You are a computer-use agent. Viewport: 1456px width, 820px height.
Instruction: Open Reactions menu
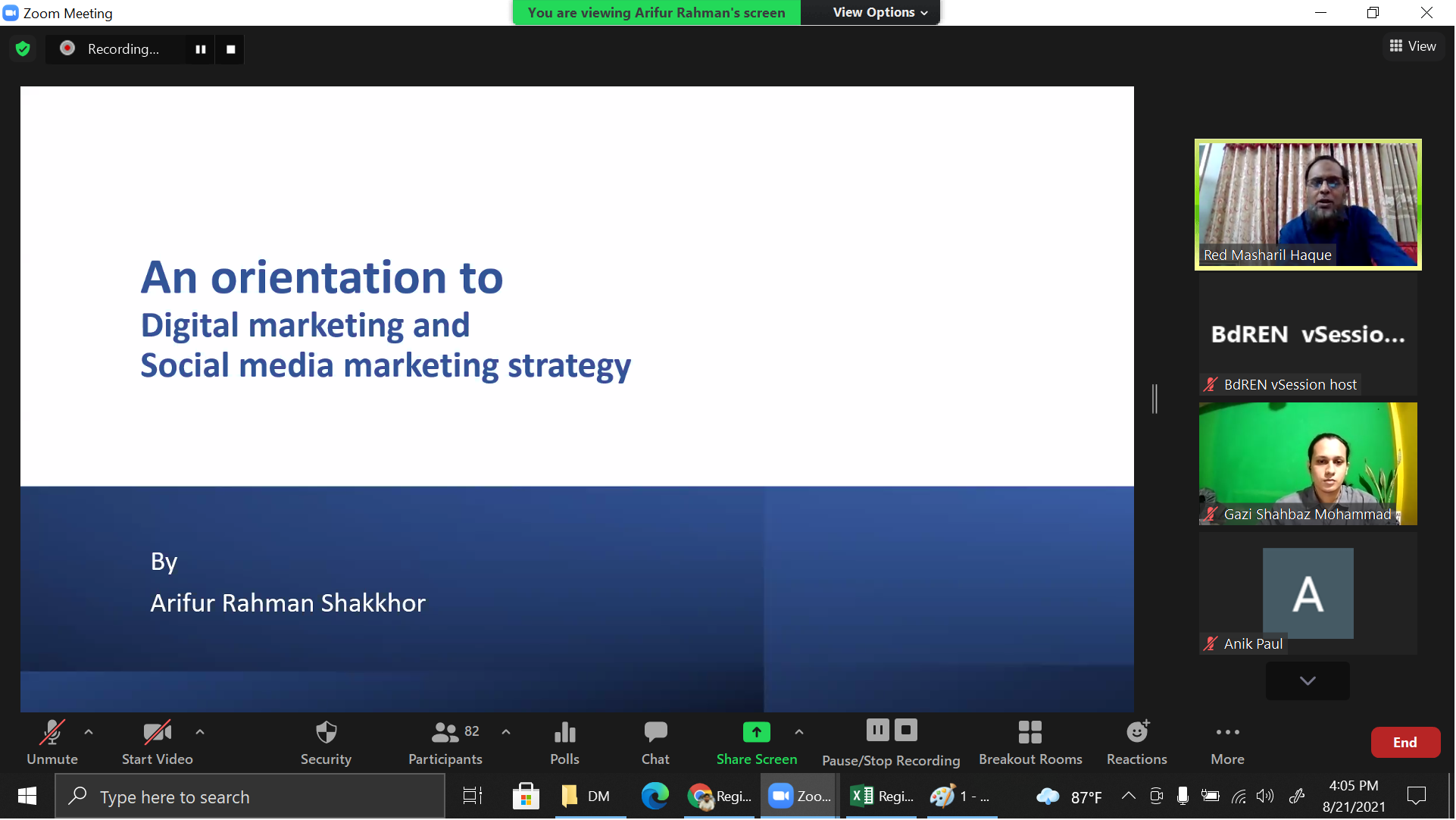pos(1137,743)
